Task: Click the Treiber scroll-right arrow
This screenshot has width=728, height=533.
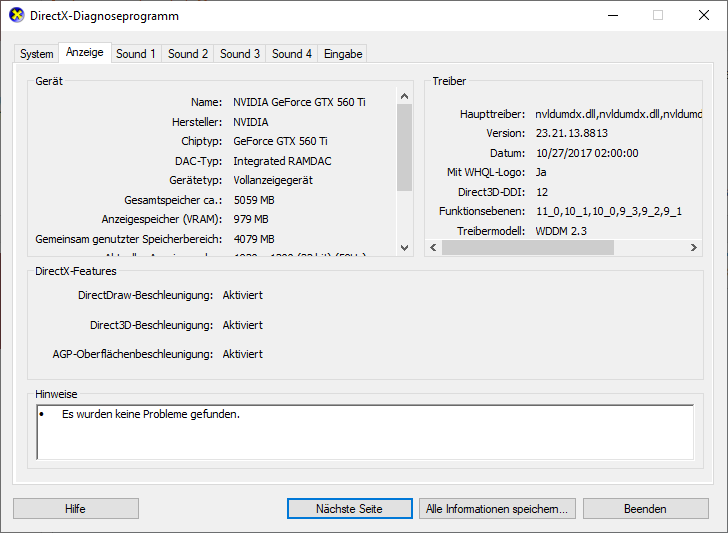Action: tap(694, 247)
